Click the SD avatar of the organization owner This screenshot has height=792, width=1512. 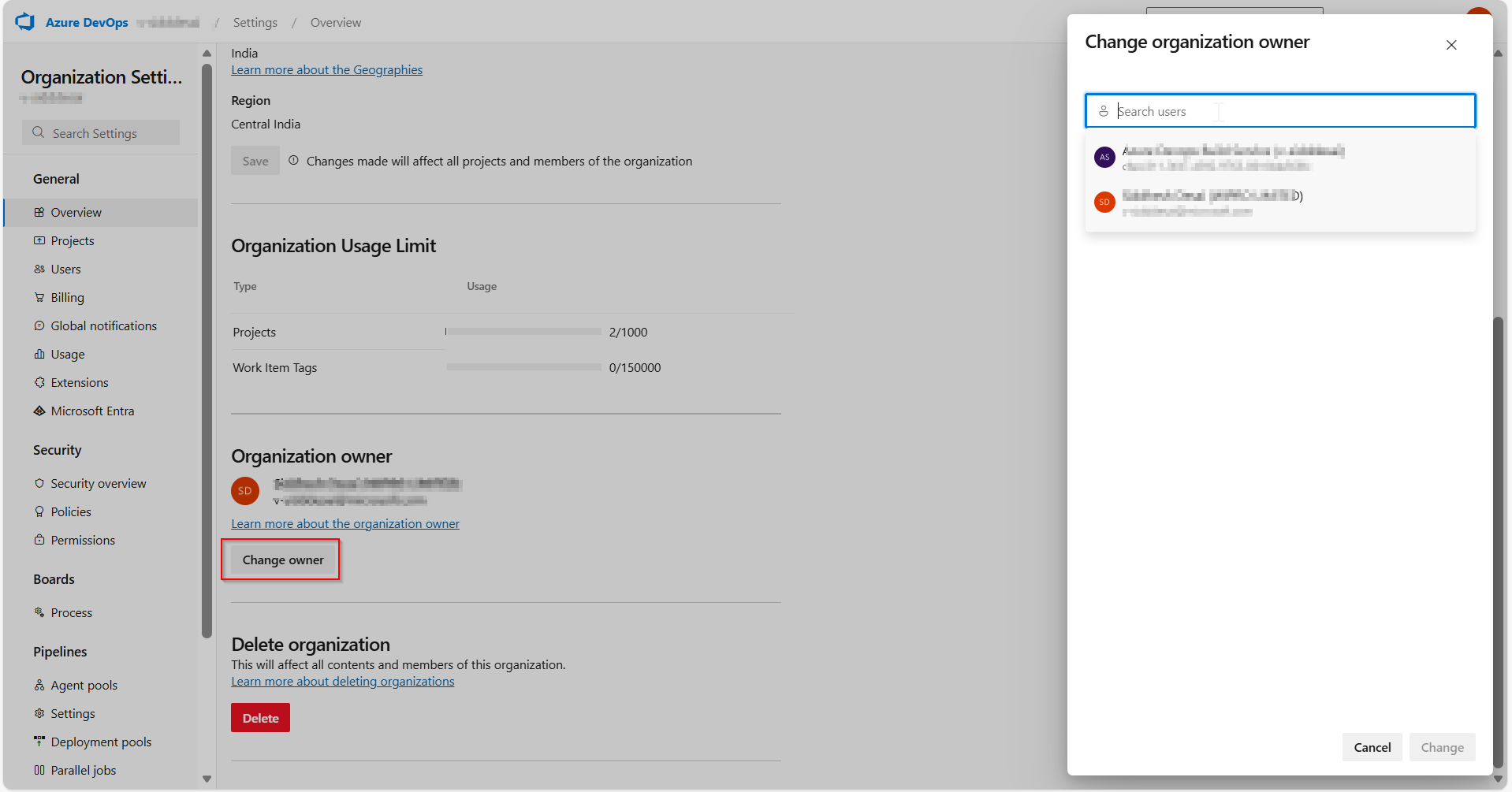click(x=245, y=491)
